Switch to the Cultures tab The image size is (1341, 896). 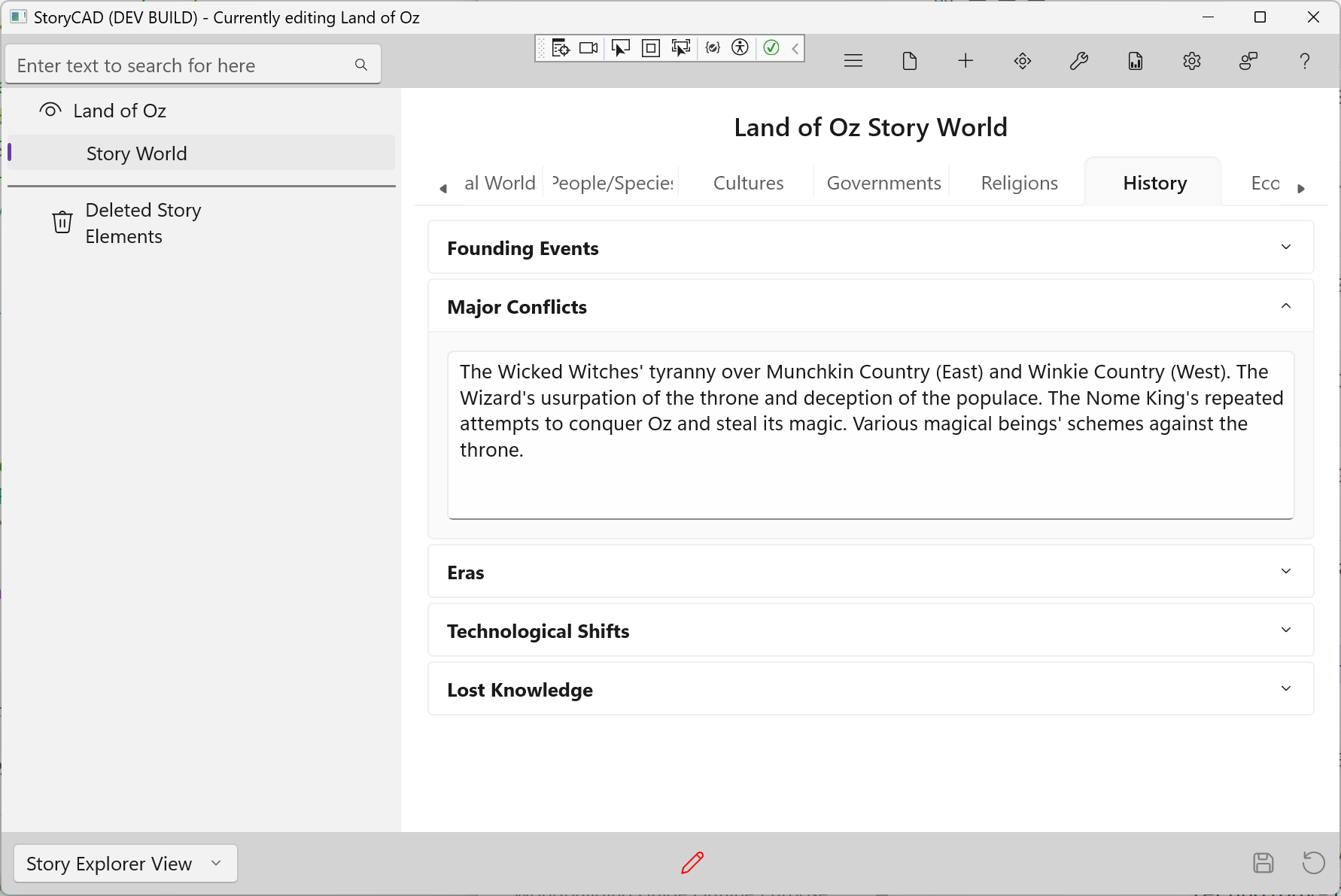pyautogui.click(x=748, y=183)
